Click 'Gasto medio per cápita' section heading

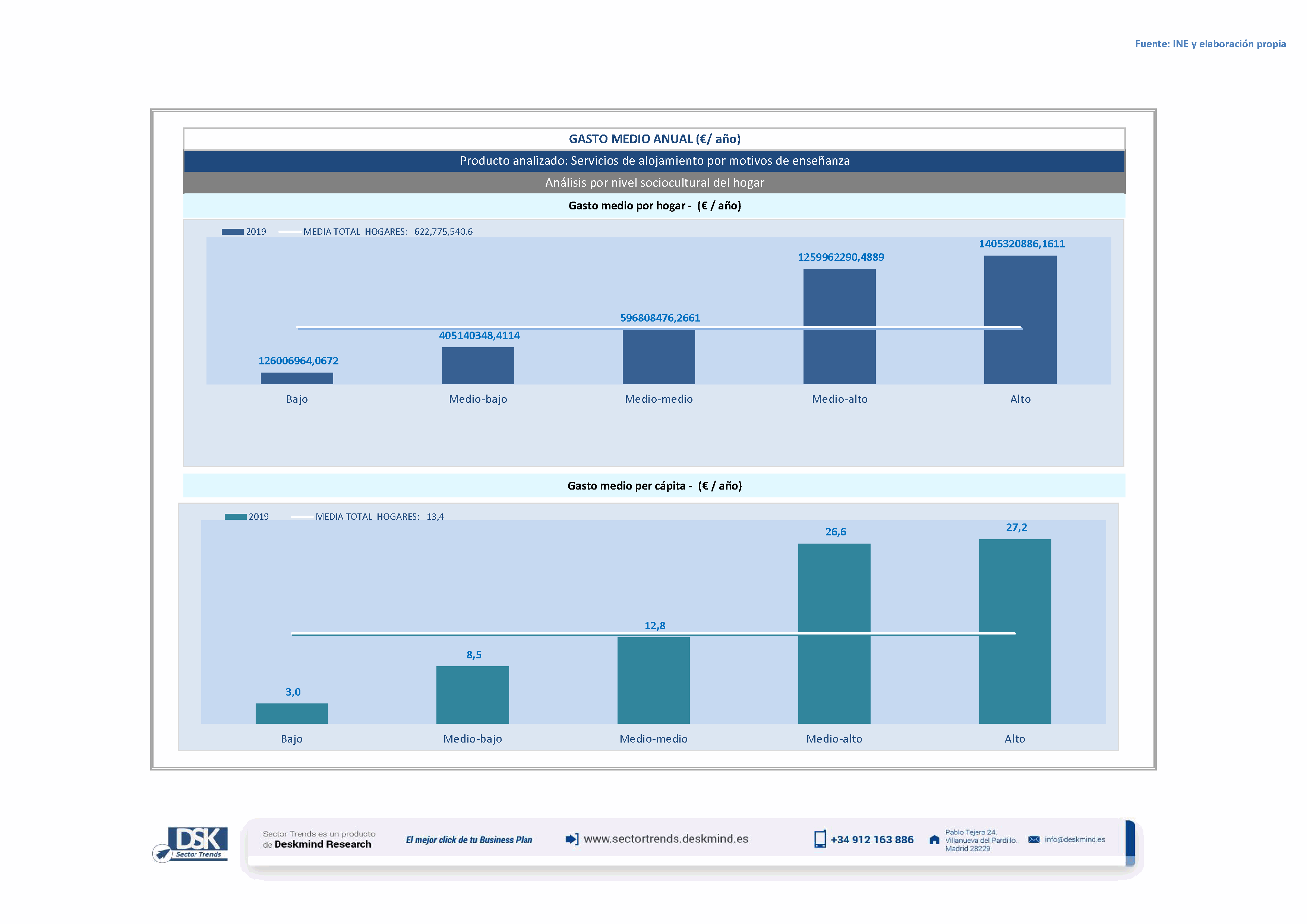click(654, 485)
